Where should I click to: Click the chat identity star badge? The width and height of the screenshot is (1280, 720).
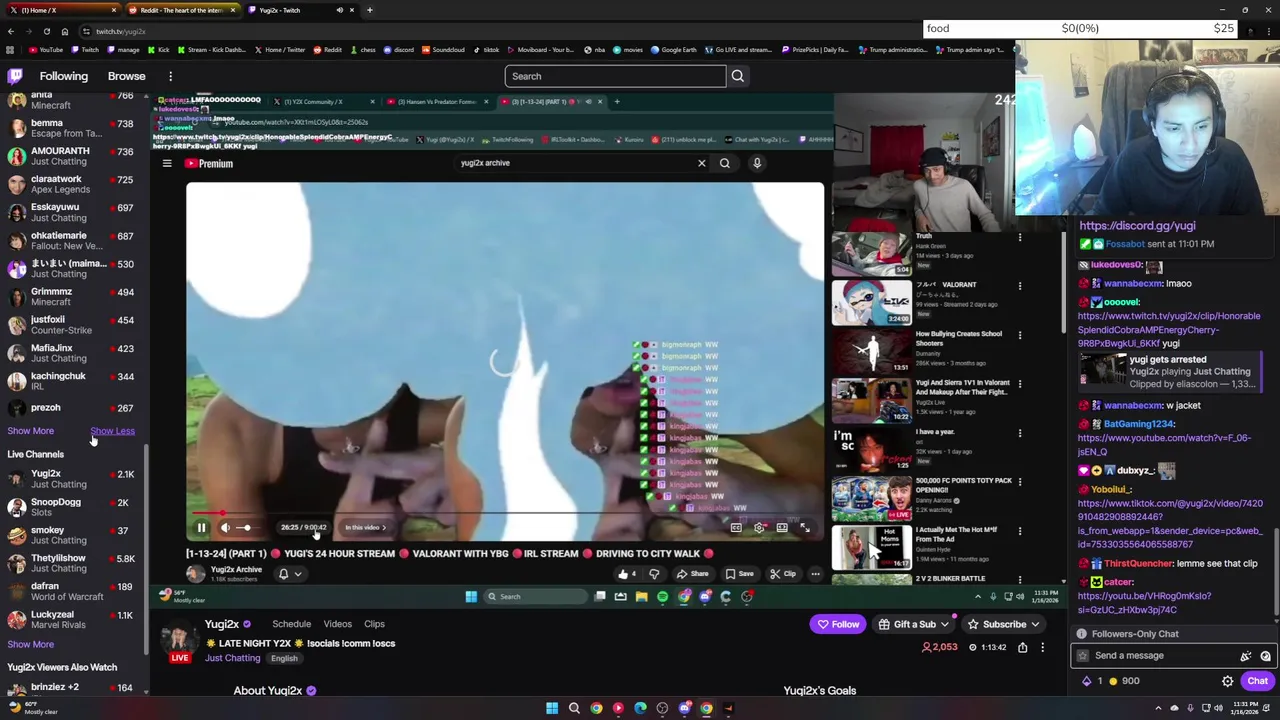[1083, 656]
